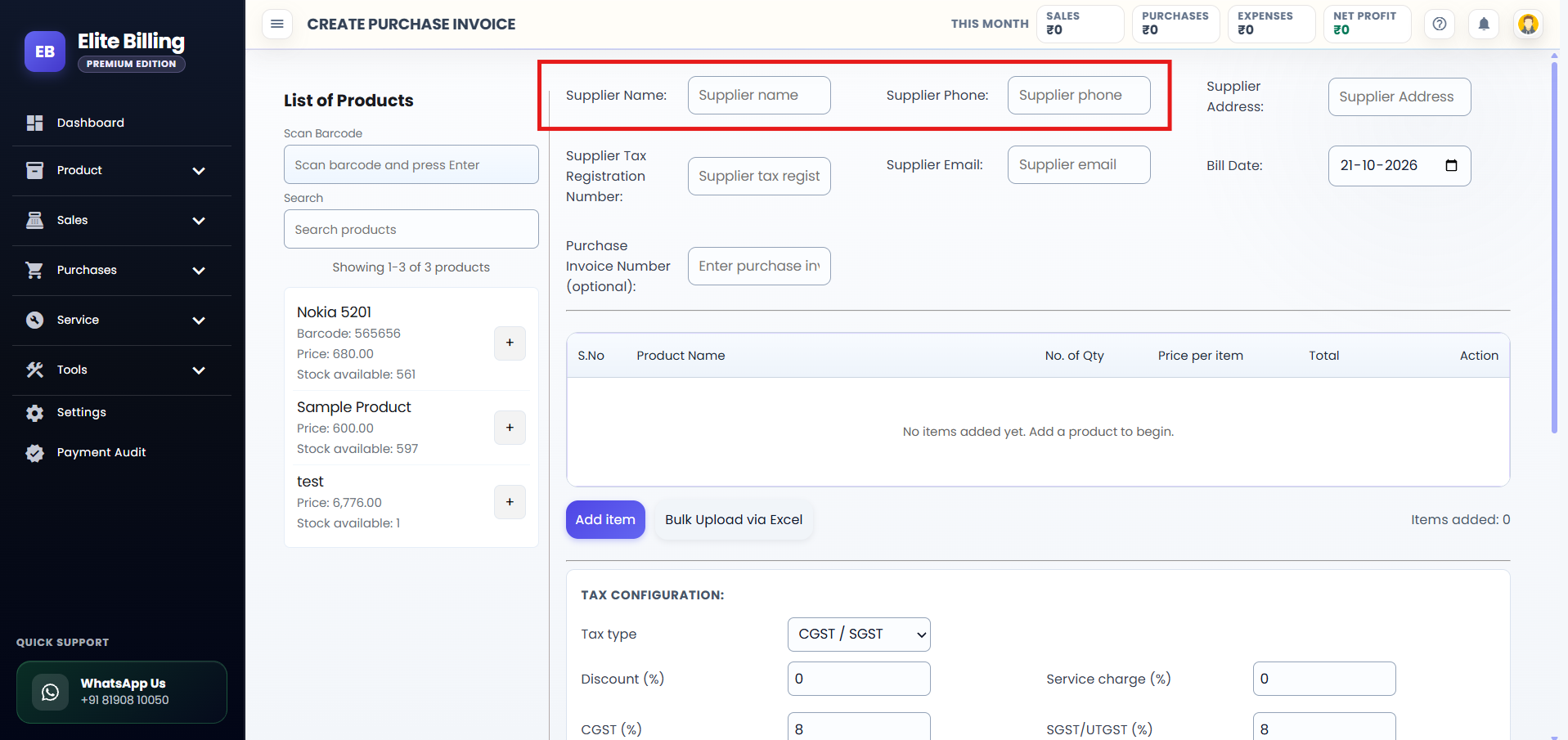
Task: Add Nokia 5201 with plus button
Action: [510, 343]
